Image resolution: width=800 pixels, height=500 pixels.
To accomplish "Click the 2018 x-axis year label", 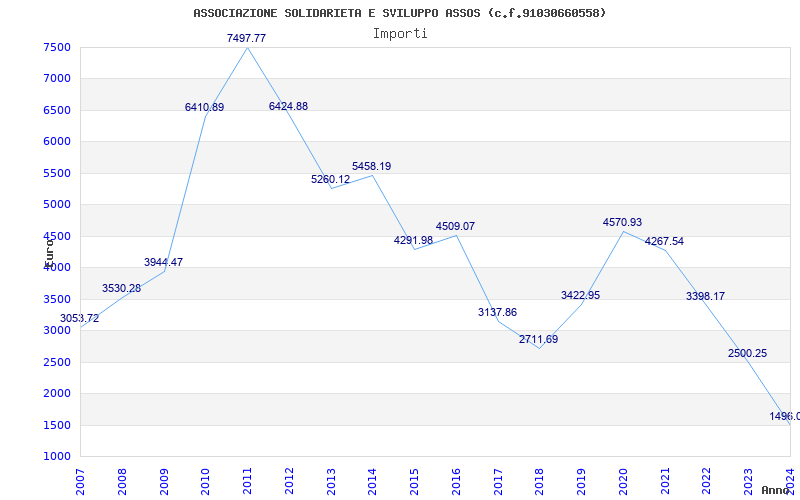I will coord(540,481).
